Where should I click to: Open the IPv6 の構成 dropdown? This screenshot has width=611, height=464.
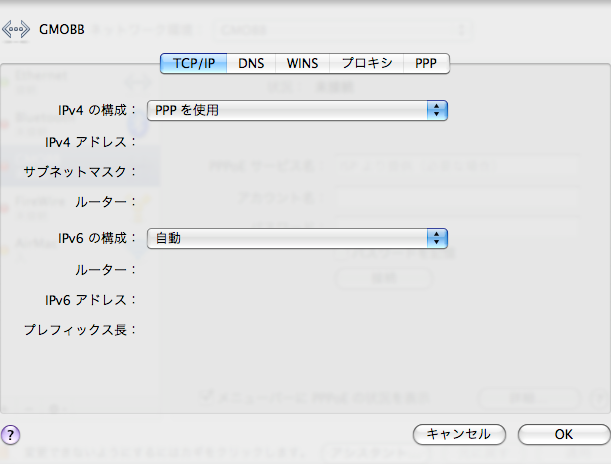(x=297, y=238)
